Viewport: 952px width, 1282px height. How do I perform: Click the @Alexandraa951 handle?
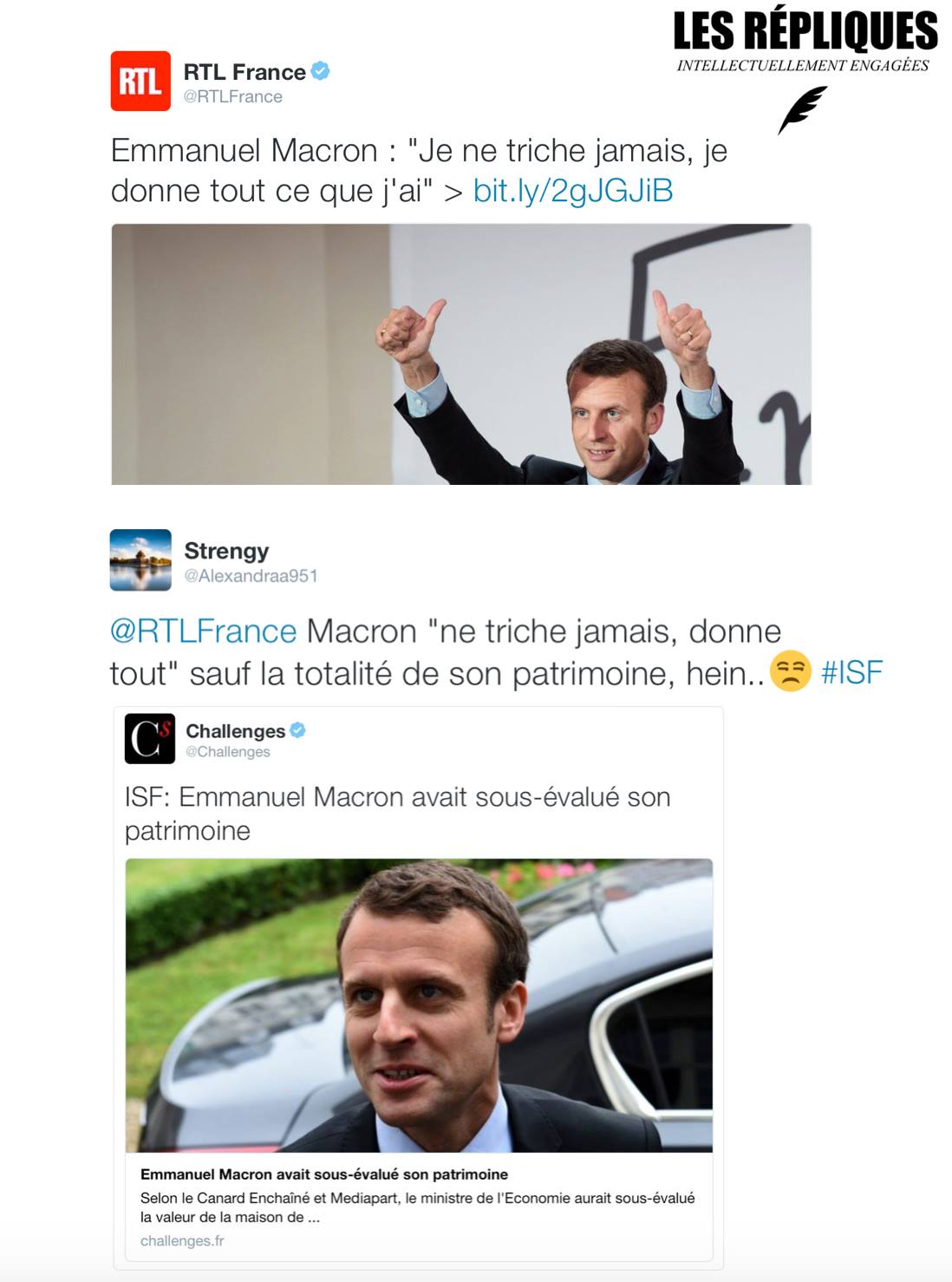pos(251,576)
